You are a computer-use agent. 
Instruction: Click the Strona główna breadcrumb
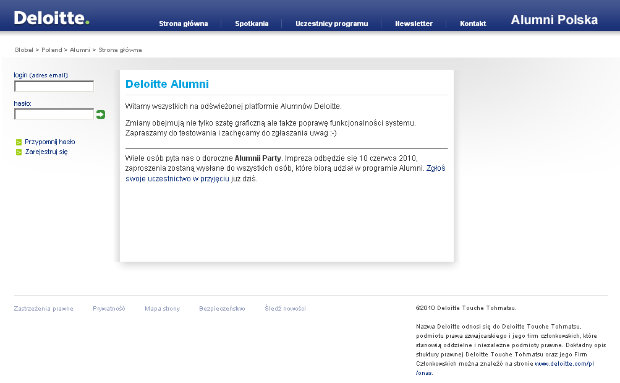click(x=120, y=50)
